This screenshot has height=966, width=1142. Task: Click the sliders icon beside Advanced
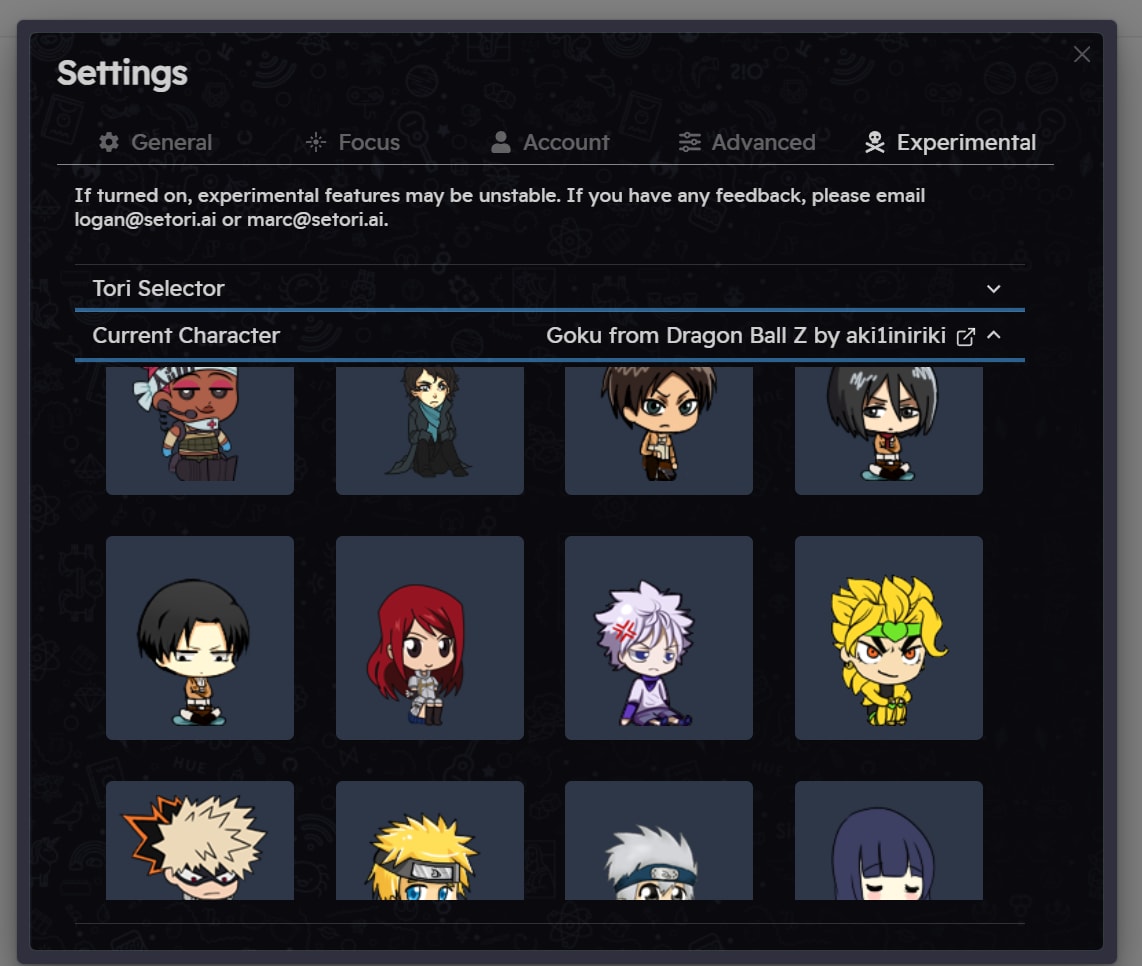690,142
